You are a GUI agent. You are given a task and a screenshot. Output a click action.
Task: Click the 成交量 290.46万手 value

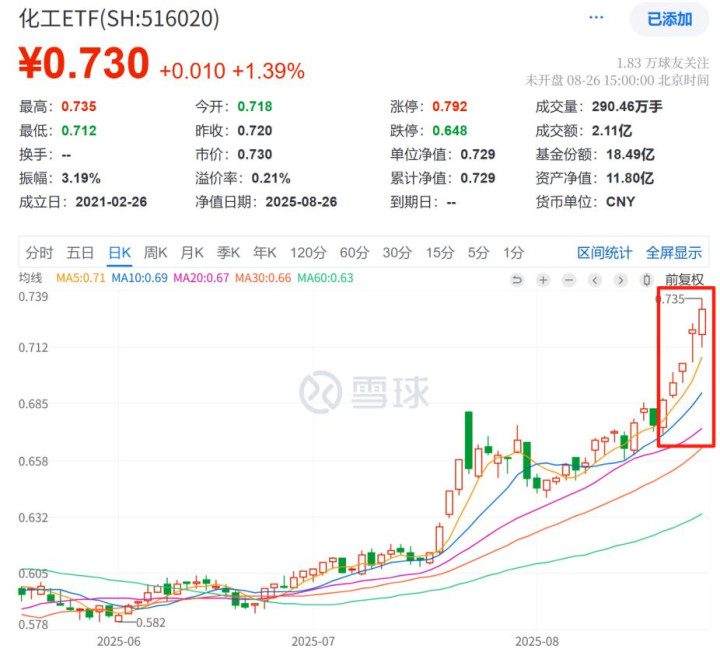pyautogui.click(x=627, y=107)
